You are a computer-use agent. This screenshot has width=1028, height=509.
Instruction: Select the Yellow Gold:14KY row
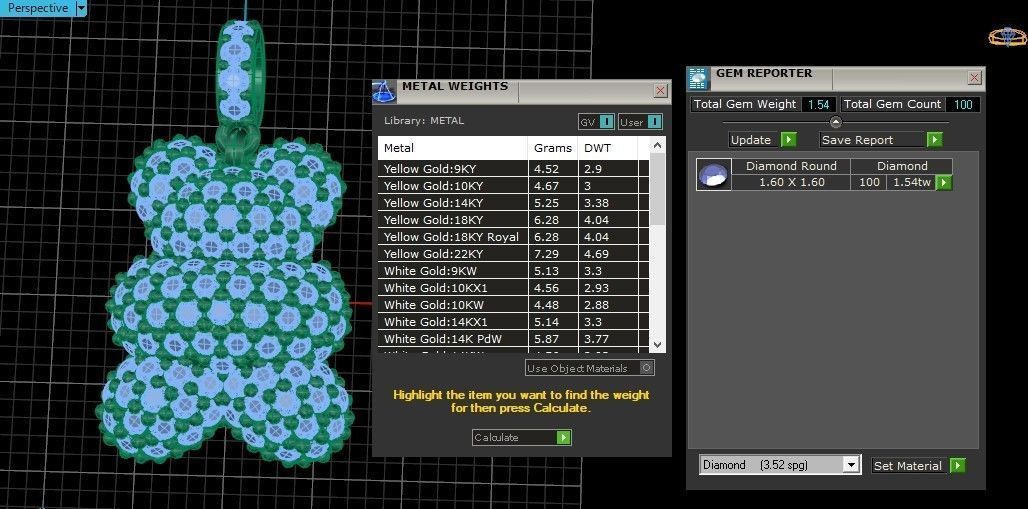[513, 203]
